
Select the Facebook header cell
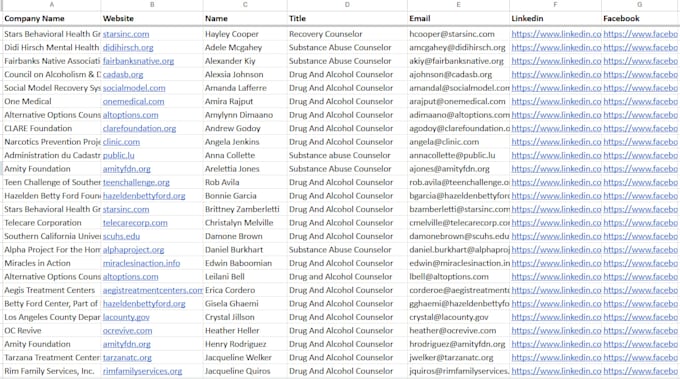point(641,18)
